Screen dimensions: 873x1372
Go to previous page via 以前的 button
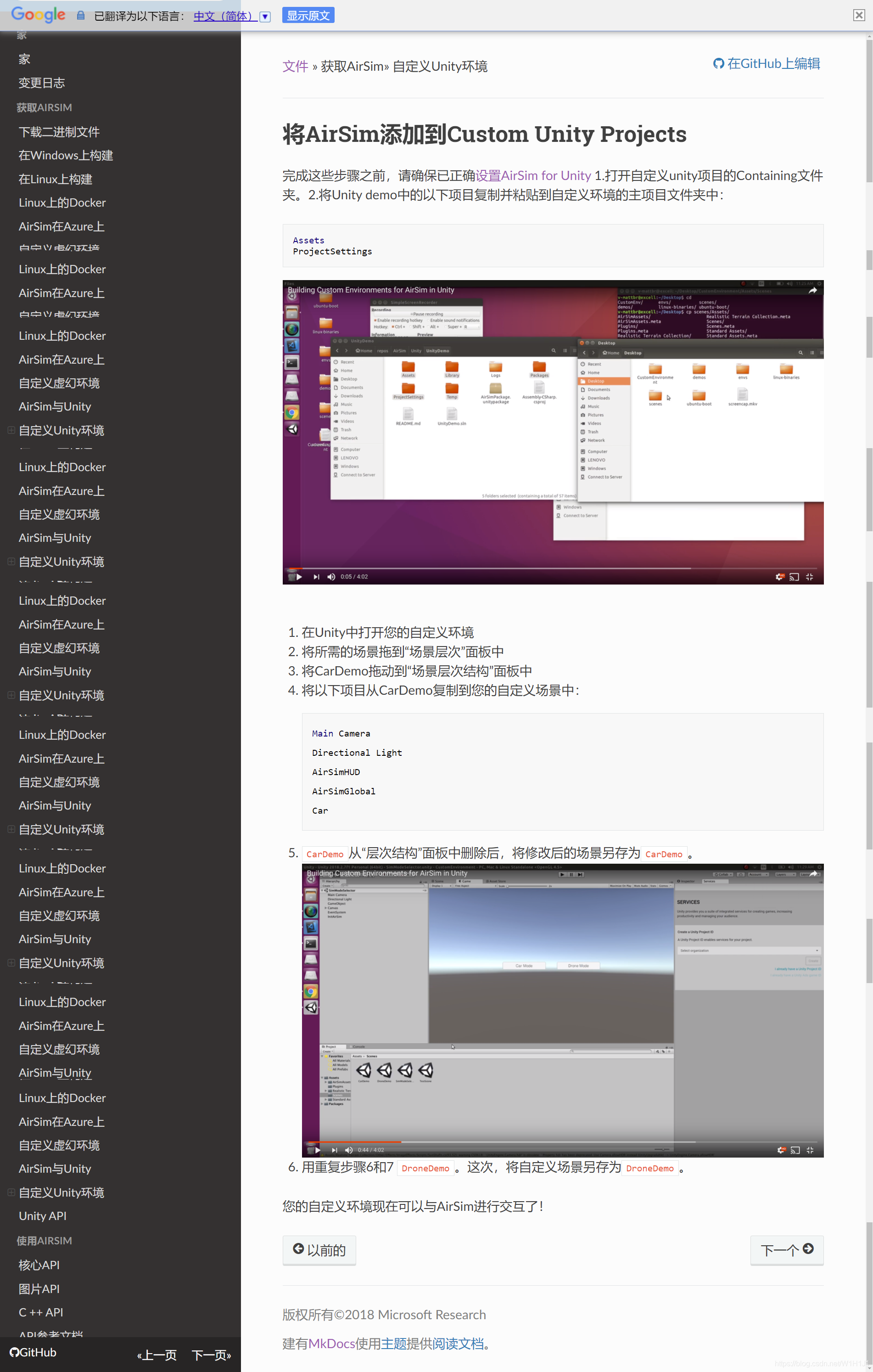(319, 1250)
